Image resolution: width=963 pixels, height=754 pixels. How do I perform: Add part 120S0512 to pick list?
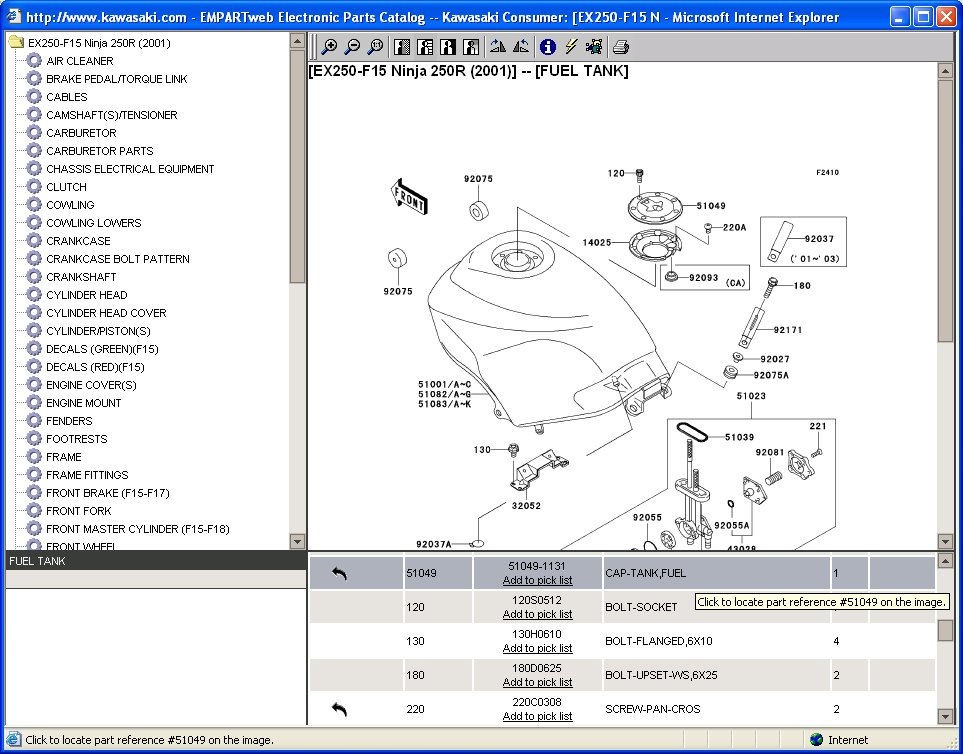coord(537,614)
